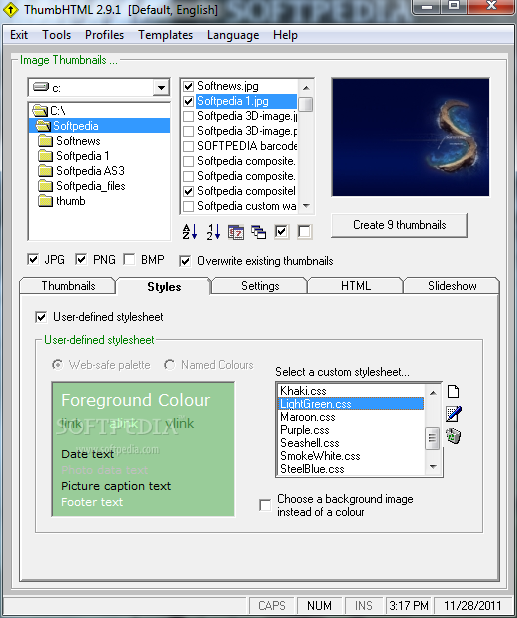Select Seashell.css in stylesheet list
The height and width of the screenshot is (618, 517).
pyautogui.click(x=351, y=443)
